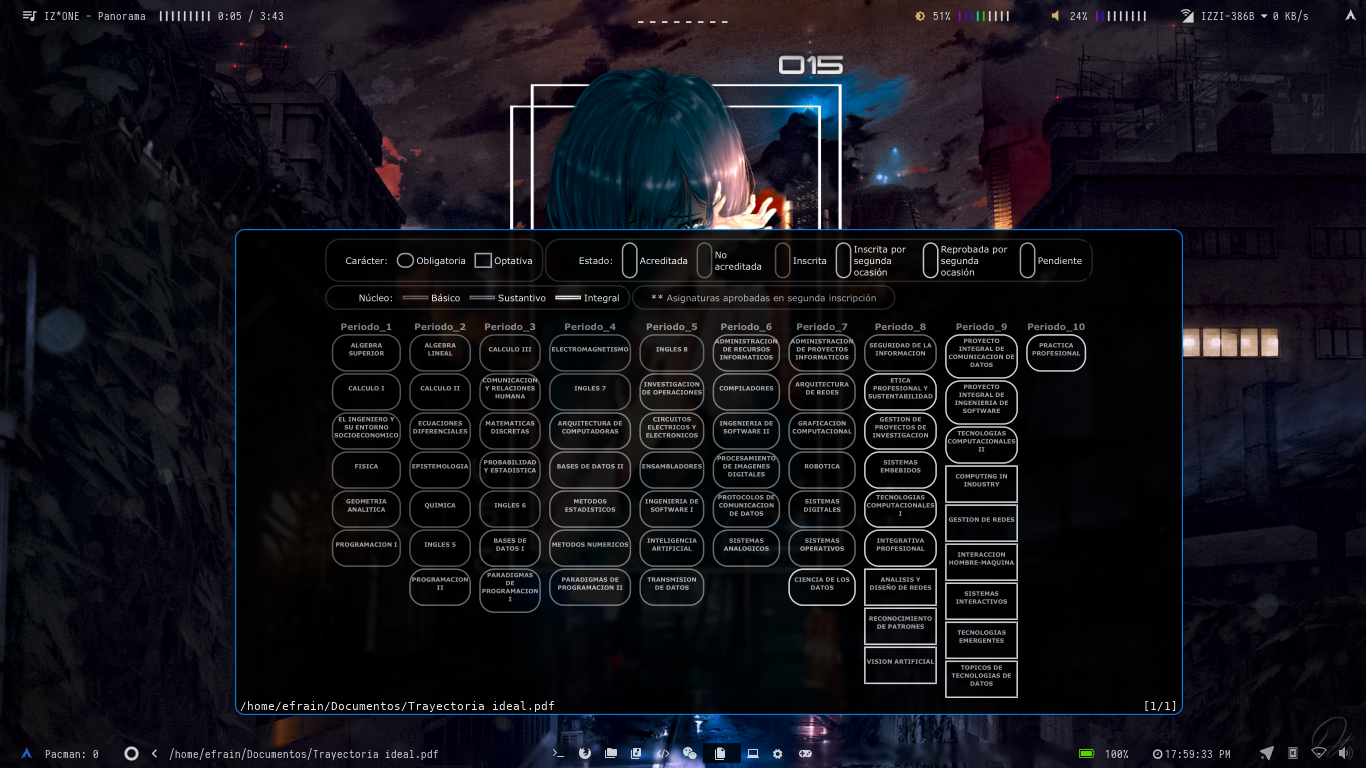Click the brightness level bar at 51%
1366x768 pixels.
(x=984, y=16)
